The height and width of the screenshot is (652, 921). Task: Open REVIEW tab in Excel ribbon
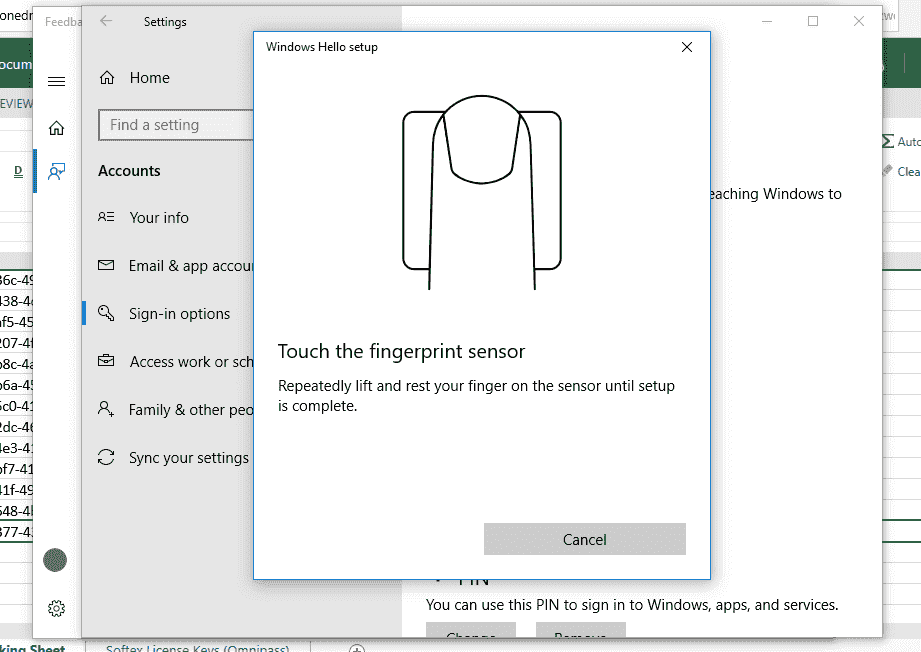(16, 104)
